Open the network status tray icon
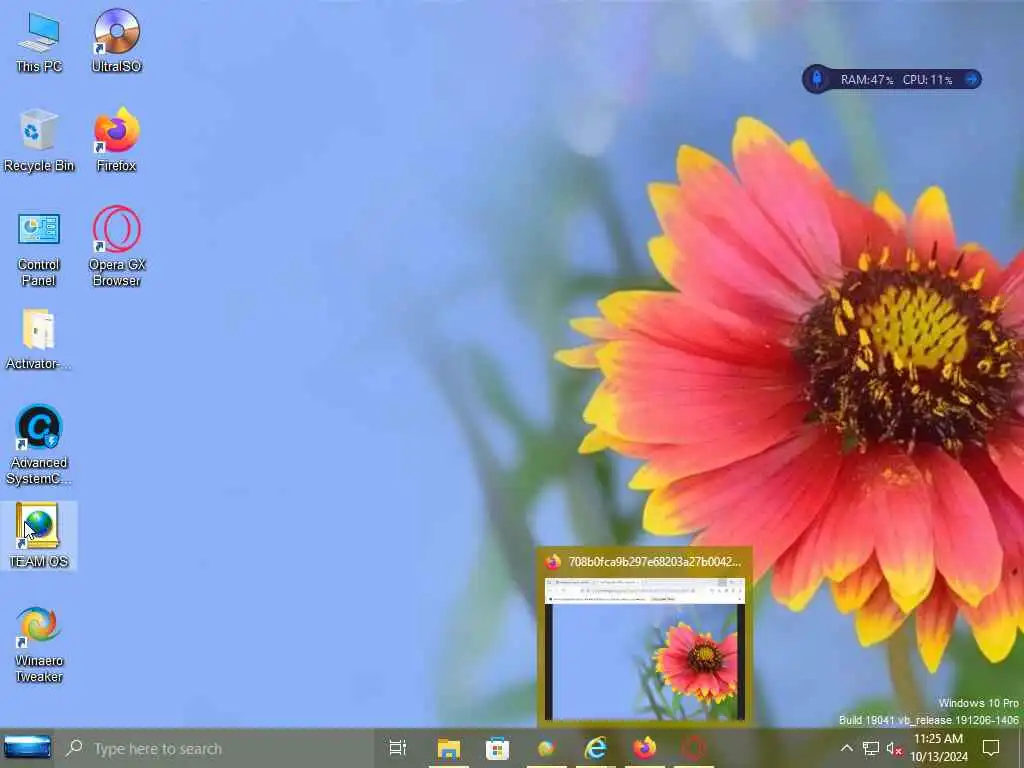The width and height of the screenshot is (1024, 768). point(871,748)
